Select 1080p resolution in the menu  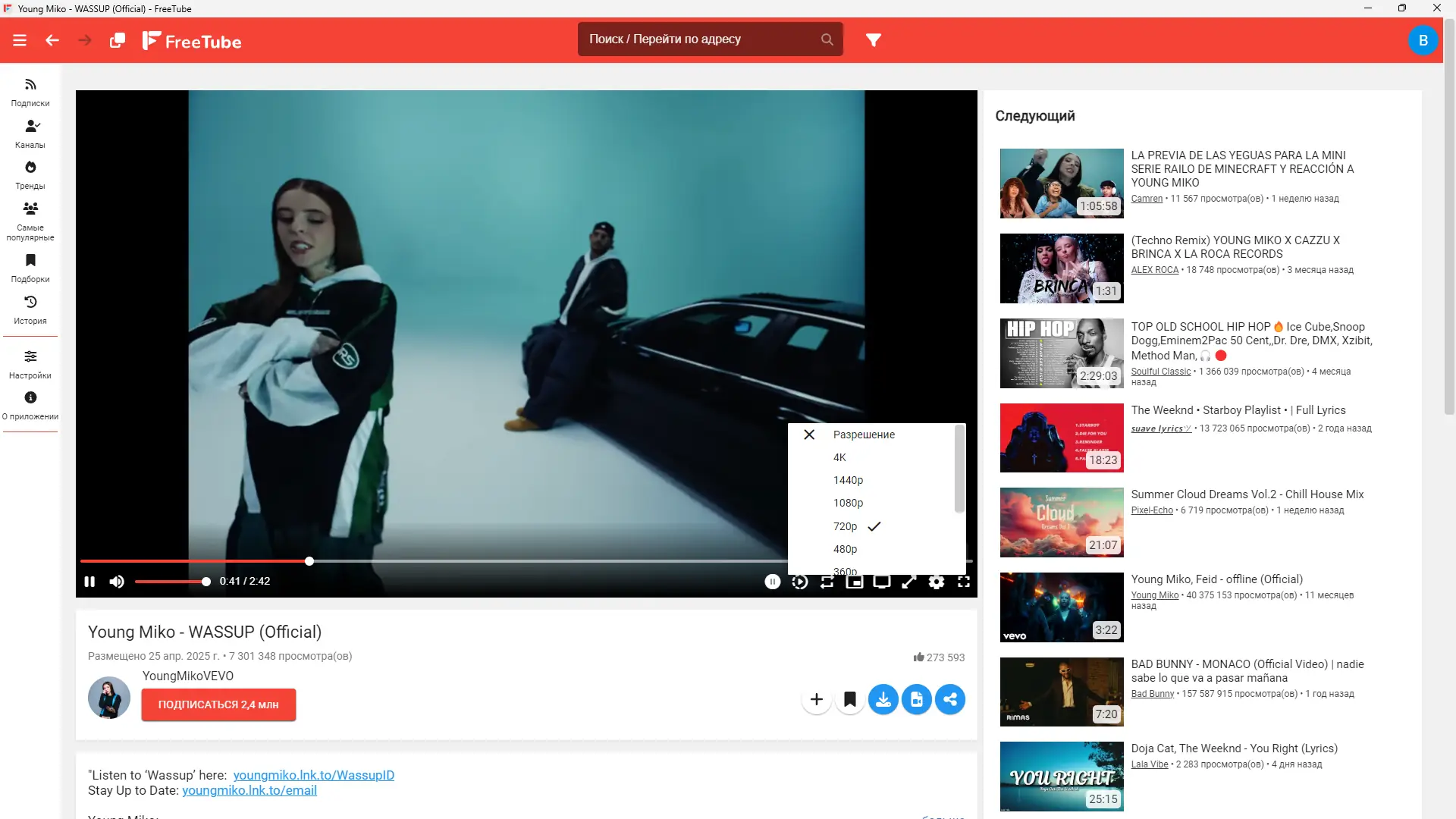point(848,503)
